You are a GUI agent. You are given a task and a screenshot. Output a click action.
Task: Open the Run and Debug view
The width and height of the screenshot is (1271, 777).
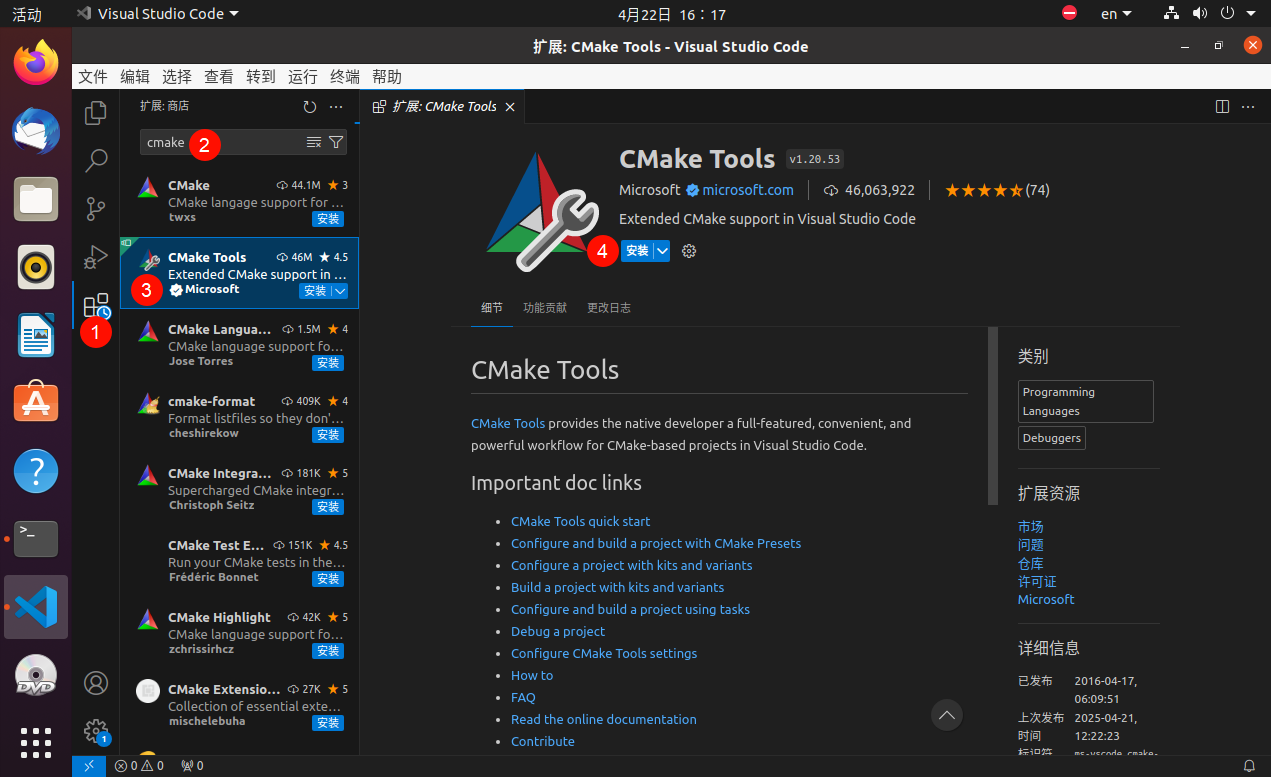96,257
